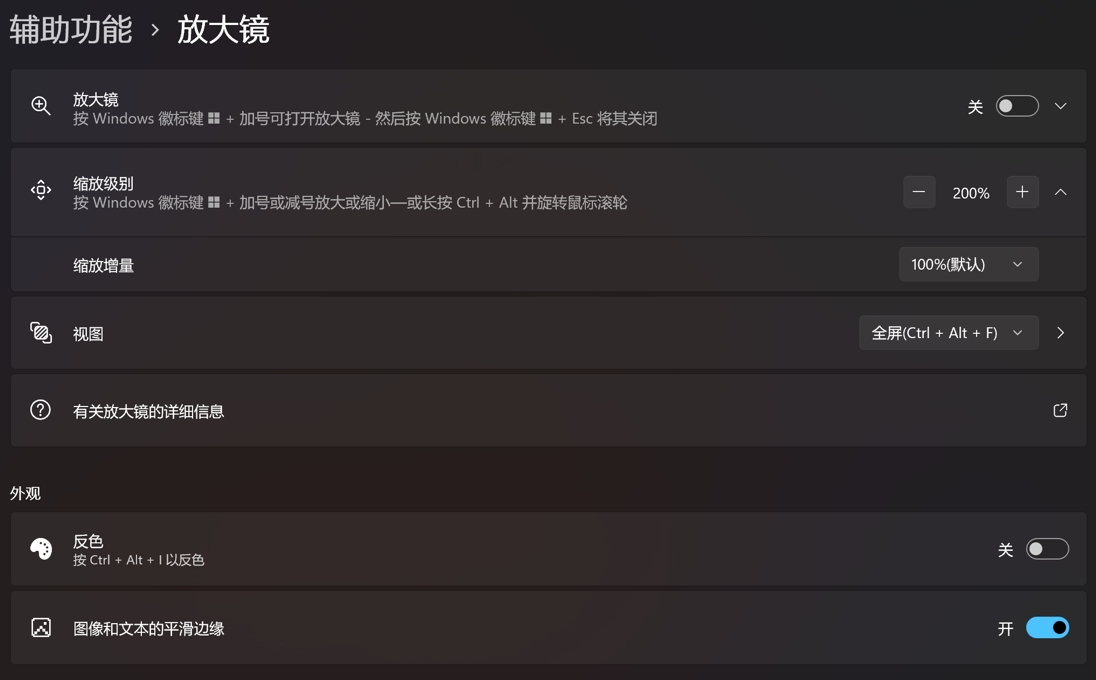Click the question mark help icon
This screenshot has width=1096, height=680.
[x=41, y=410]
